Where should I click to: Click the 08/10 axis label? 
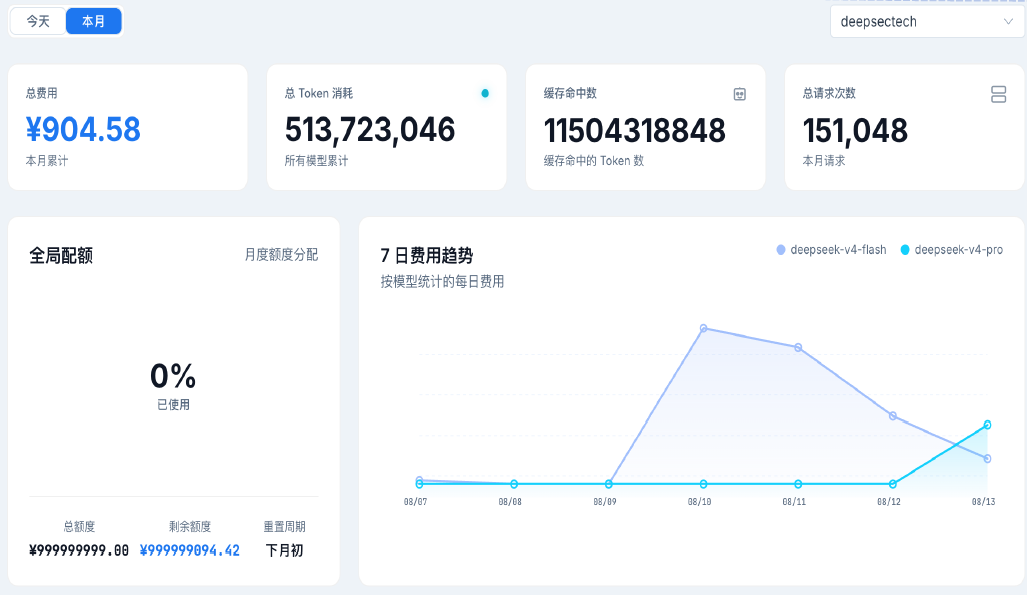click(700, 502)
